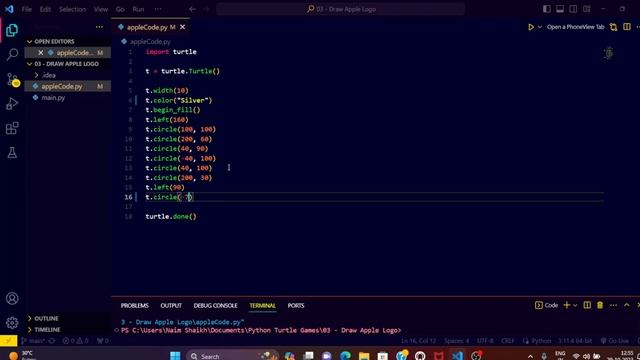Click the remote window status bar button
This screenshot has width=640, height=360.
click(8, 340)
